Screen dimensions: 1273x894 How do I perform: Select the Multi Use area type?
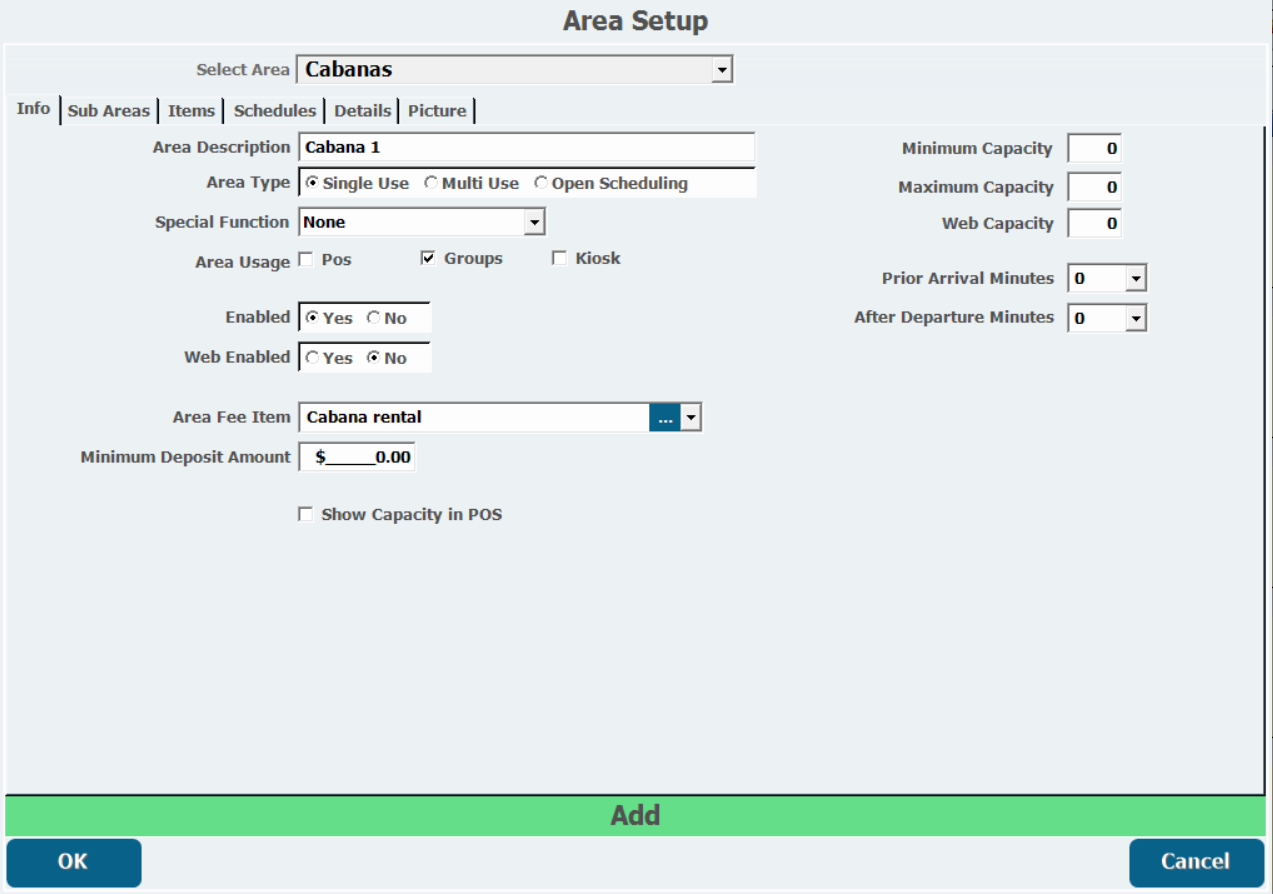[432, 184]
